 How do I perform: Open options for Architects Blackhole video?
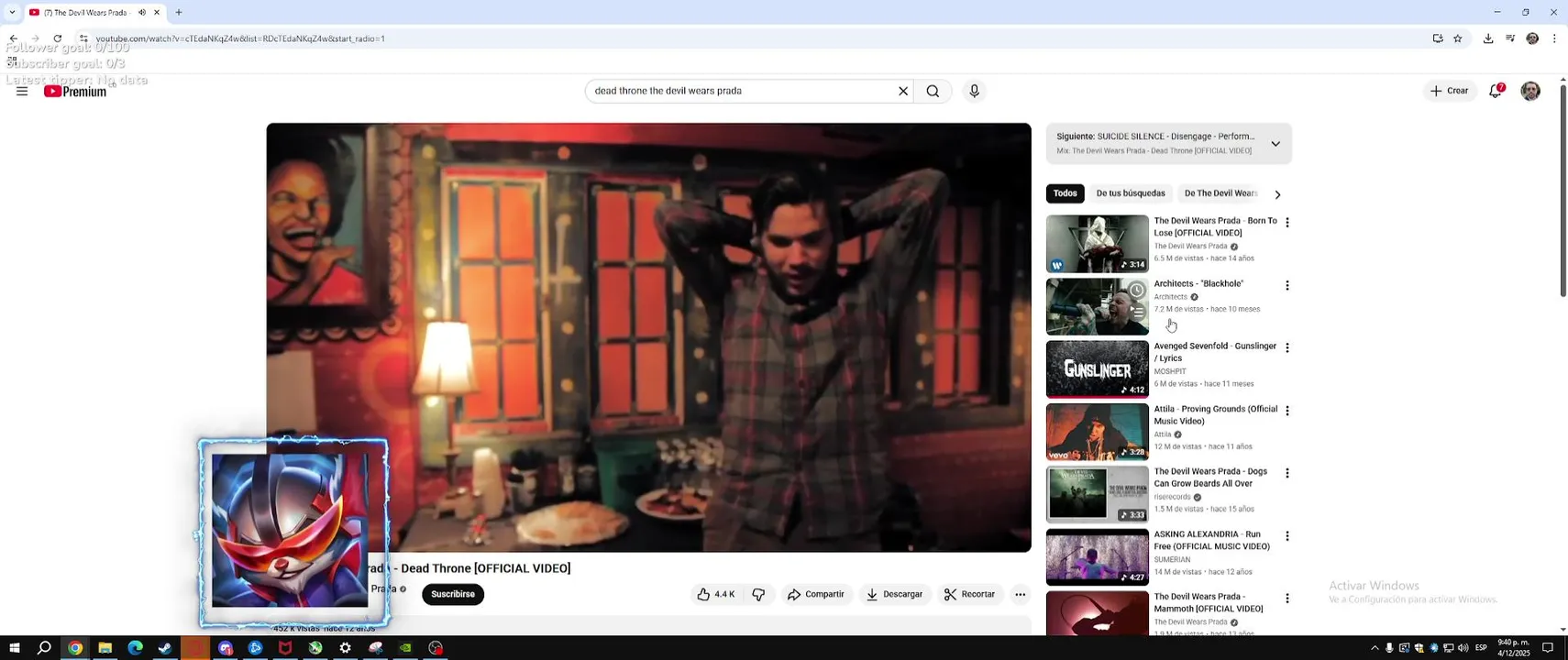click(x=1287, y=286)
